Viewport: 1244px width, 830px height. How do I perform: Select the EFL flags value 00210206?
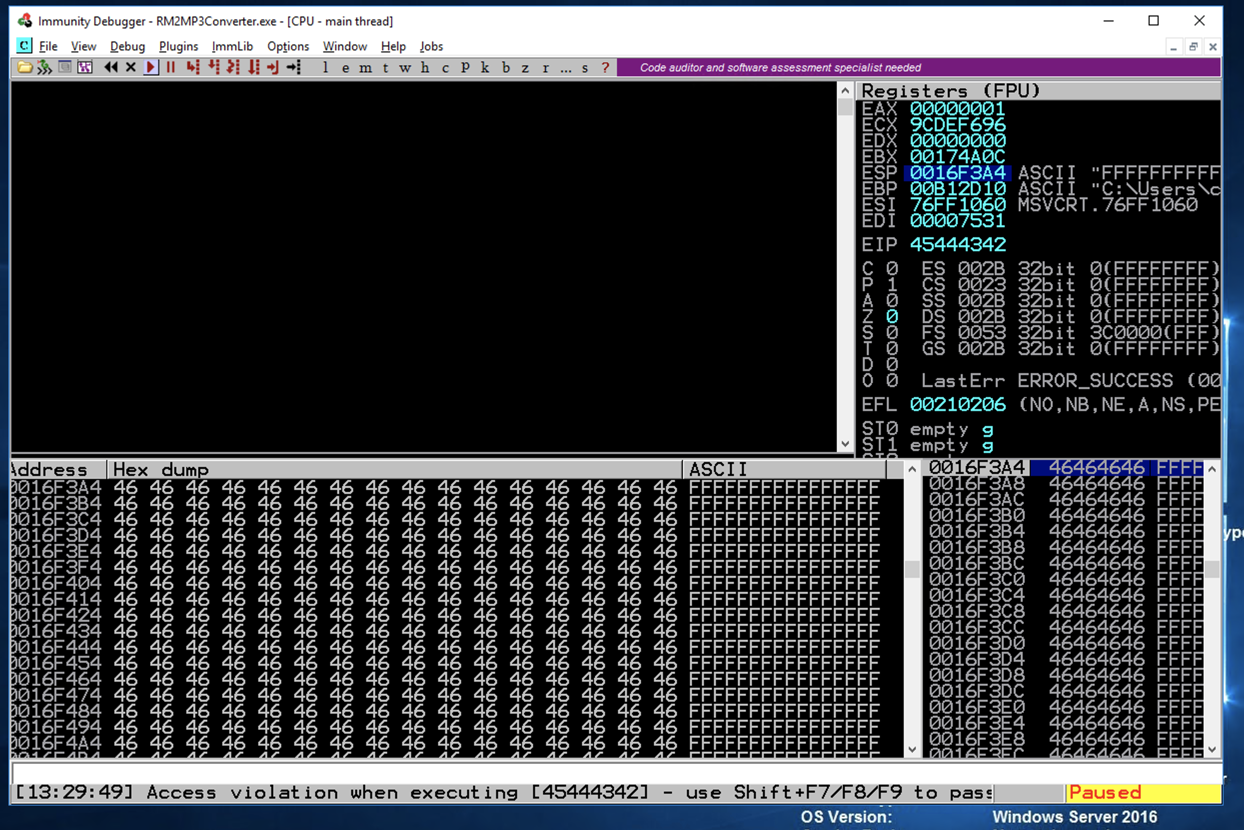(x=958, y=404)
